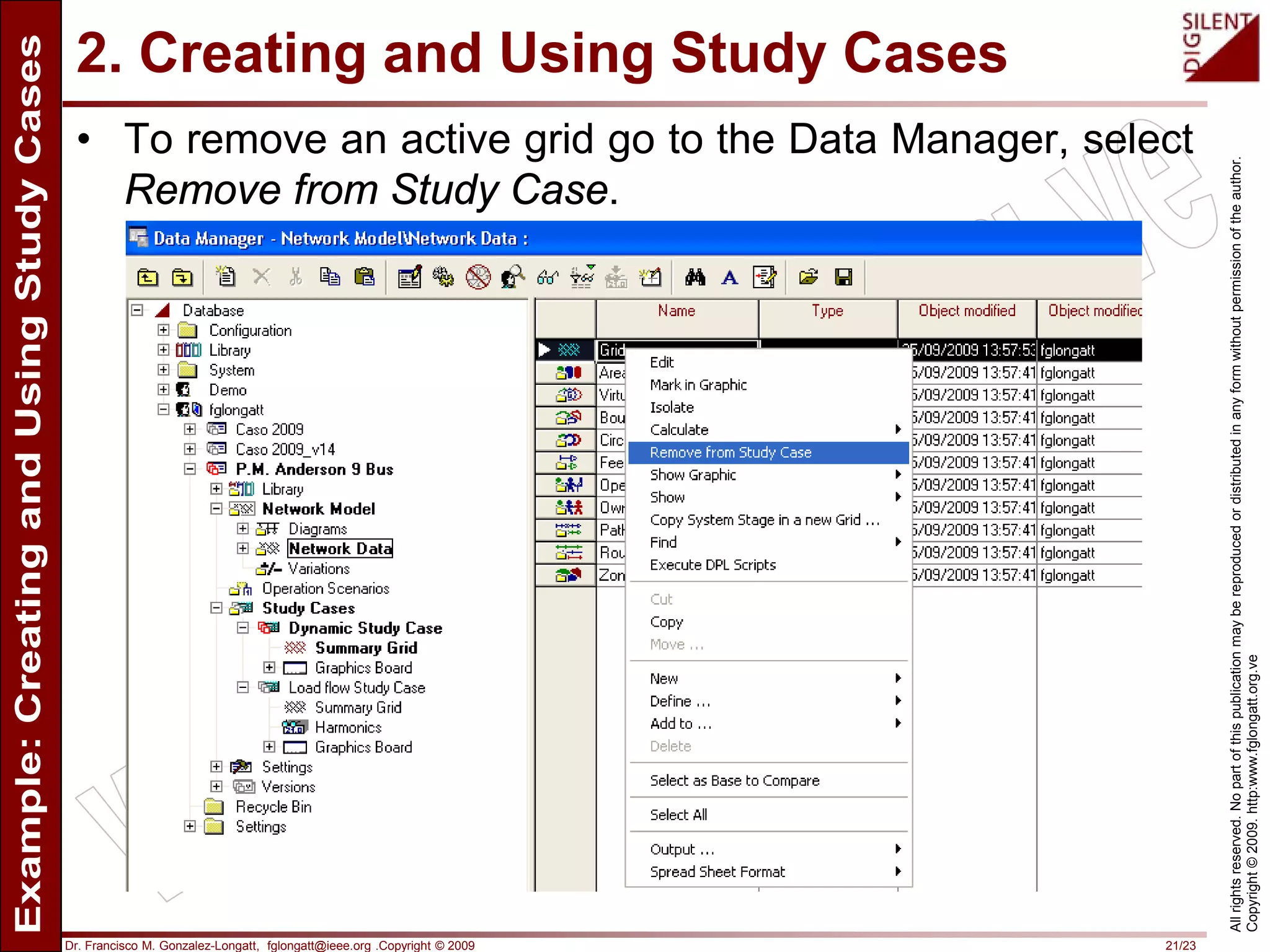Collapse the fglongatt user node
Viewport: 1270px width, 952px height.
click(x=163, y=410)
